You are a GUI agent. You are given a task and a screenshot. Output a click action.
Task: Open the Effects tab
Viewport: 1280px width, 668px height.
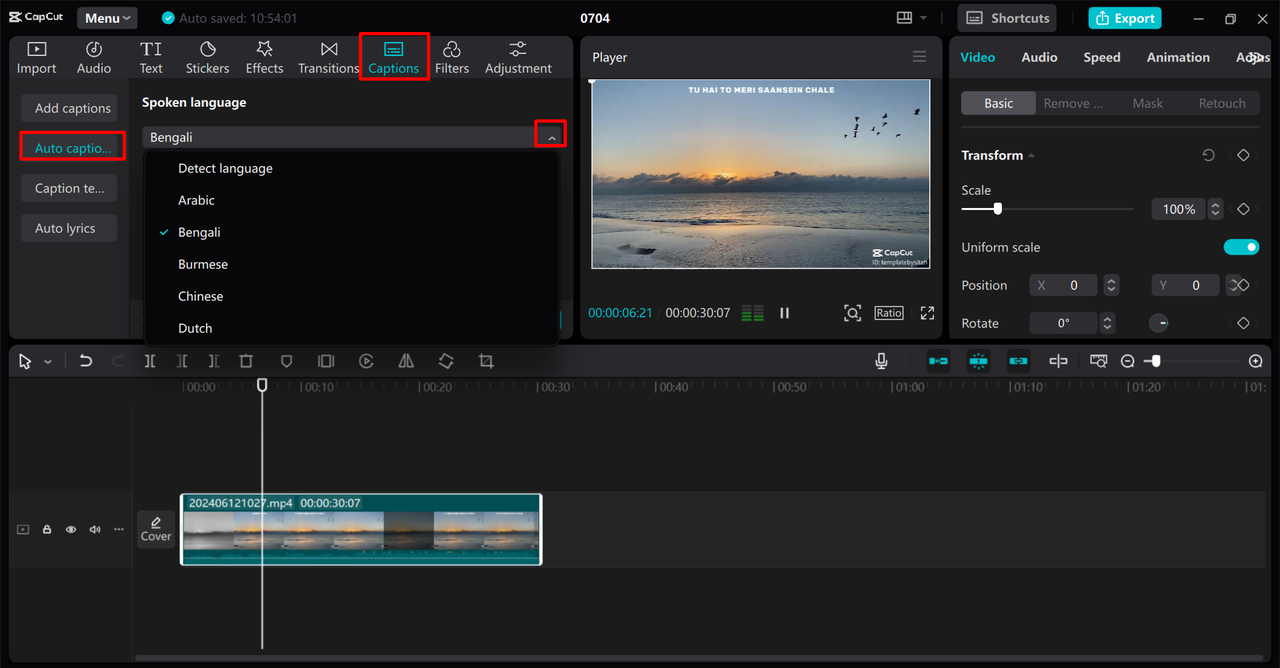pos(265,58)
